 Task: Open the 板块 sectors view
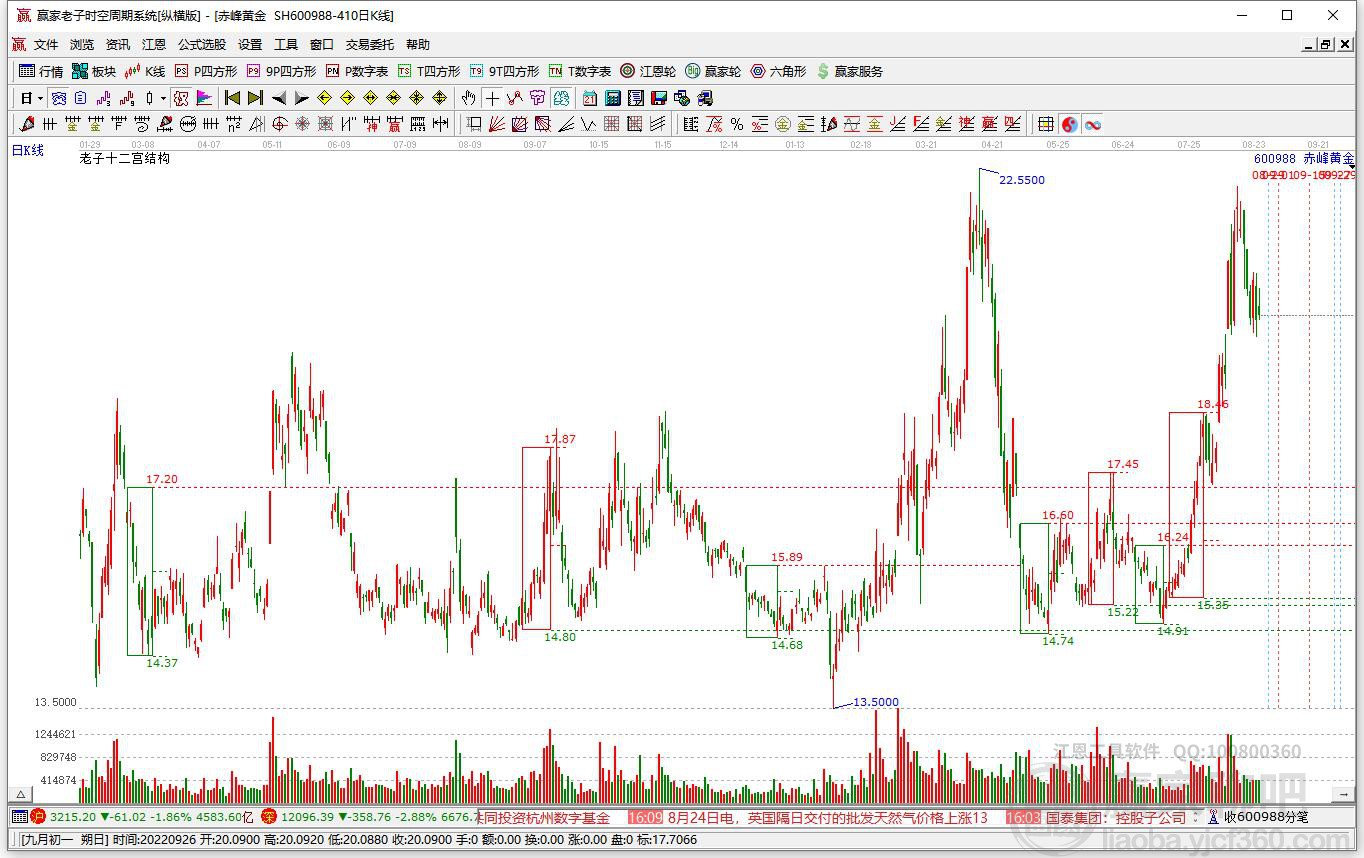(x=94, y=71)
